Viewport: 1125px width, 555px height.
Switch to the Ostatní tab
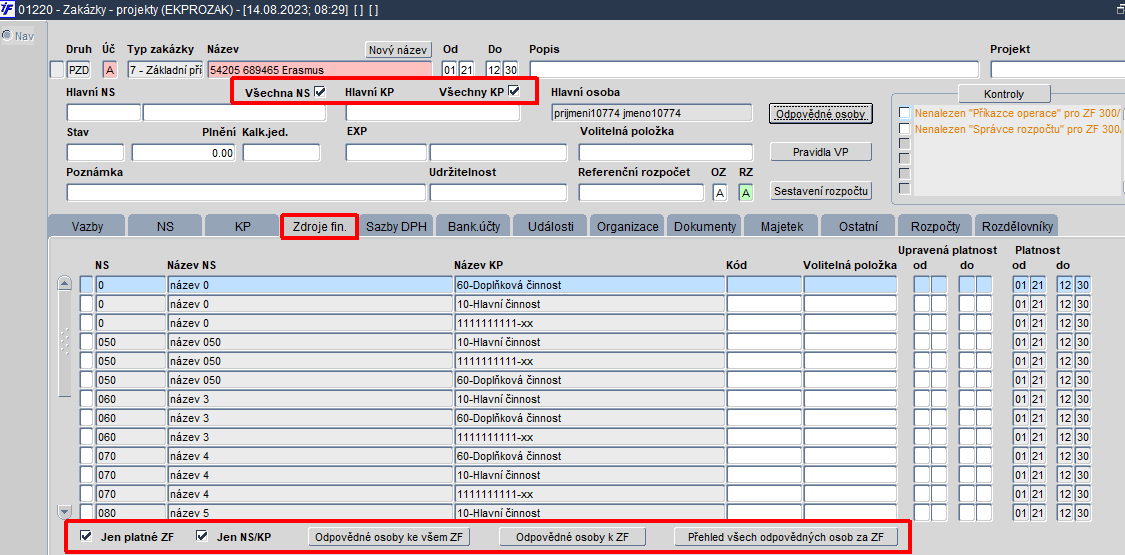pyautogui.click(x=858, y=226)
